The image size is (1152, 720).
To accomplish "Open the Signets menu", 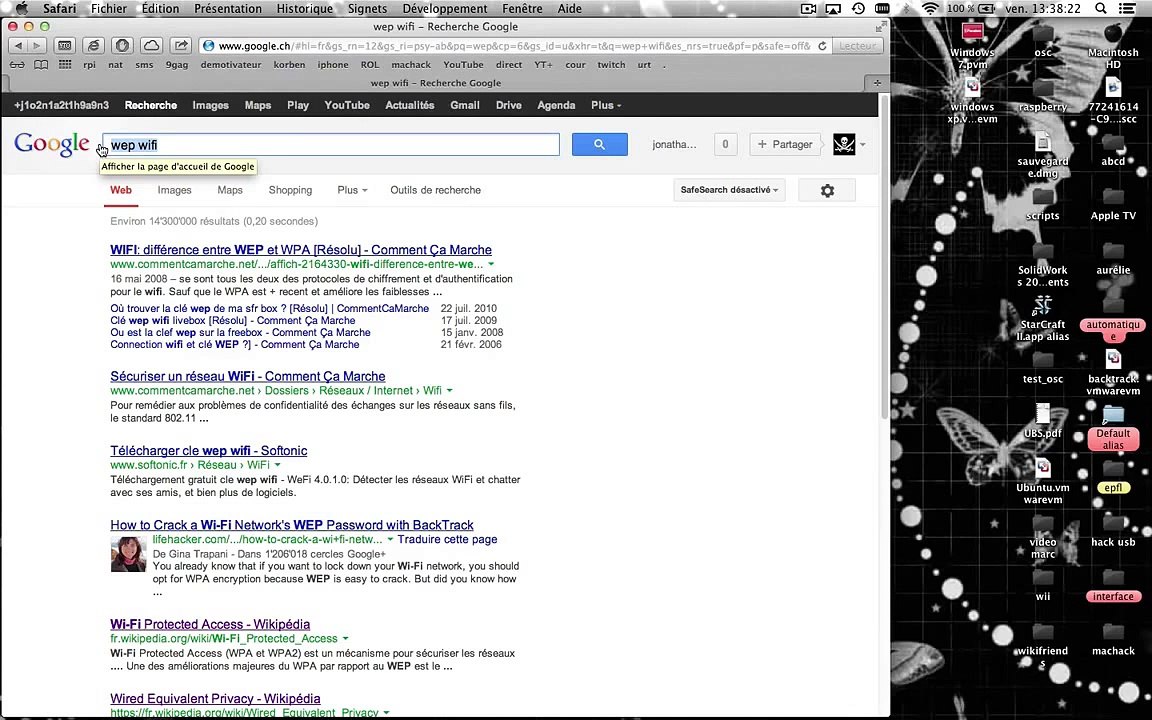I will pyautogui.click(x=367, y=8).
